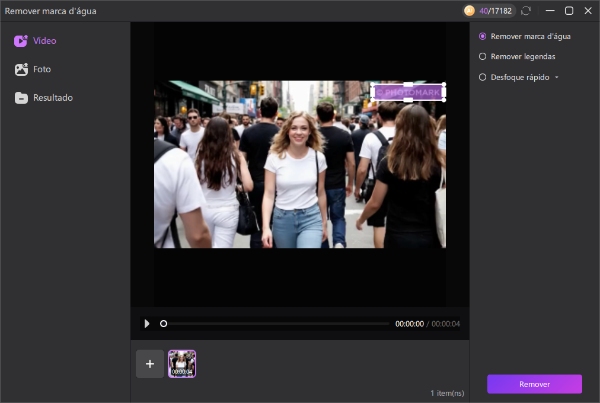The image size is (600, 403).
Task: Select the Remover legendas radio option
Action: 483,56
